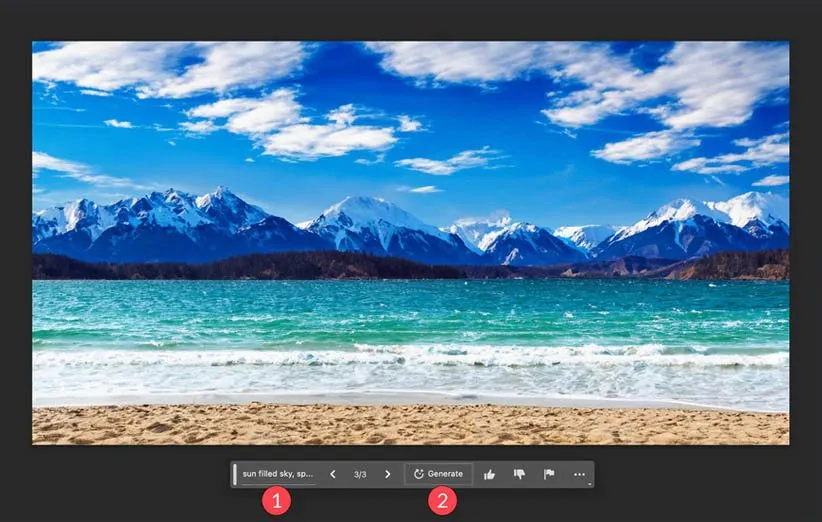Image resolution: width=822 pixels, height=522 pixels.
Task: Go to the previous generated variation
Action: point(333,474)
